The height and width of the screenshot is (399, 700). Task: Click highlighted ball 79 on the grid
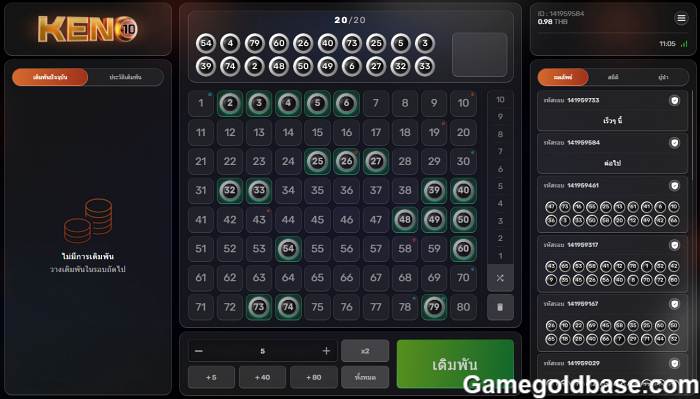pos(434,307)
